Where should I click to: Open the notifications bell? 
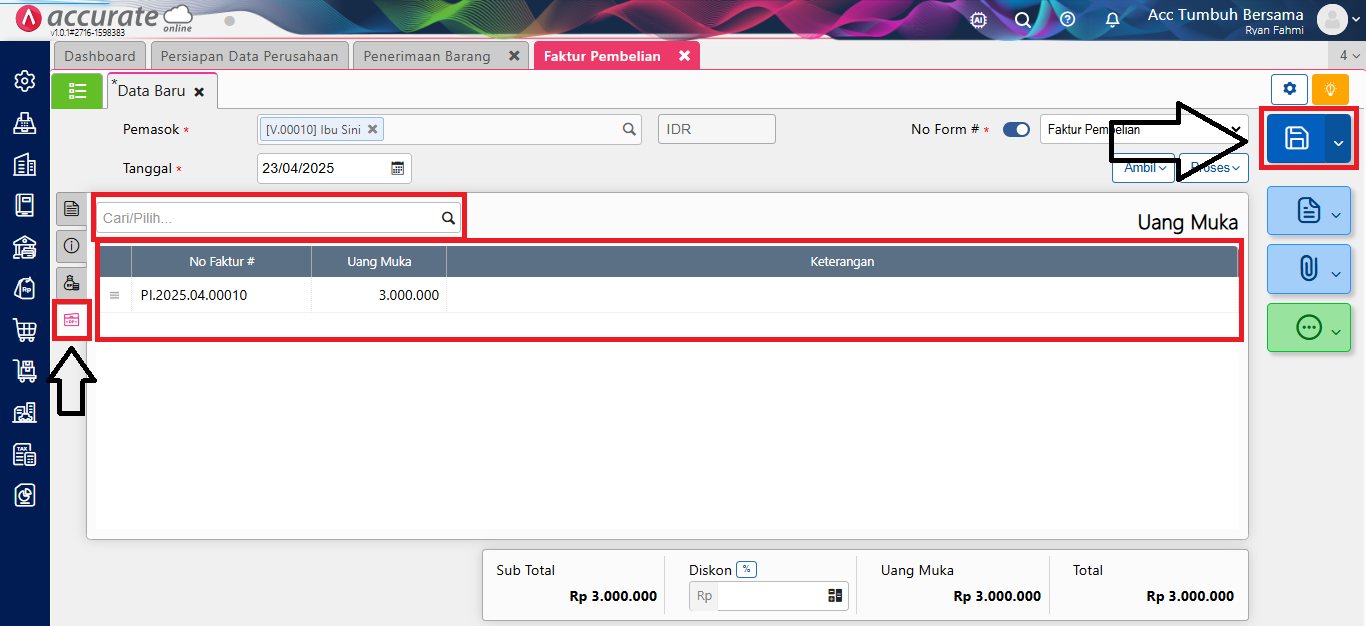pyautogui.click(x=1112, y=20)
